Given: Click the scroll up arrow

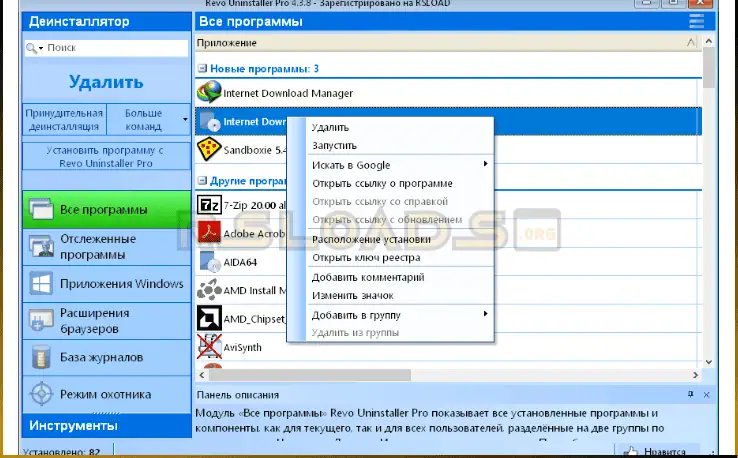Looking at the screenshot, I should coord(709,41).
